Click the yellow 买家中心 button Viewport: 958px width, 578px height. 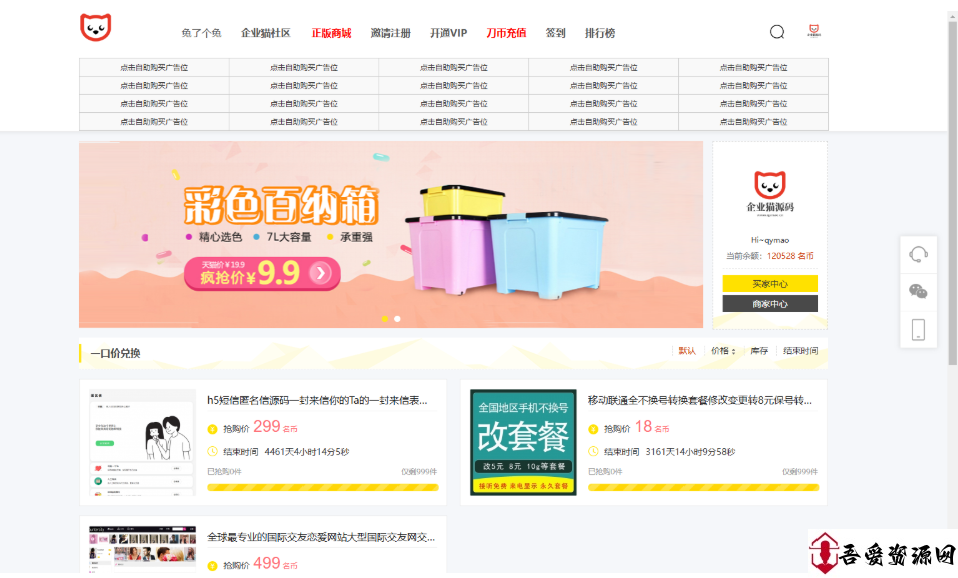click(769, 284)
